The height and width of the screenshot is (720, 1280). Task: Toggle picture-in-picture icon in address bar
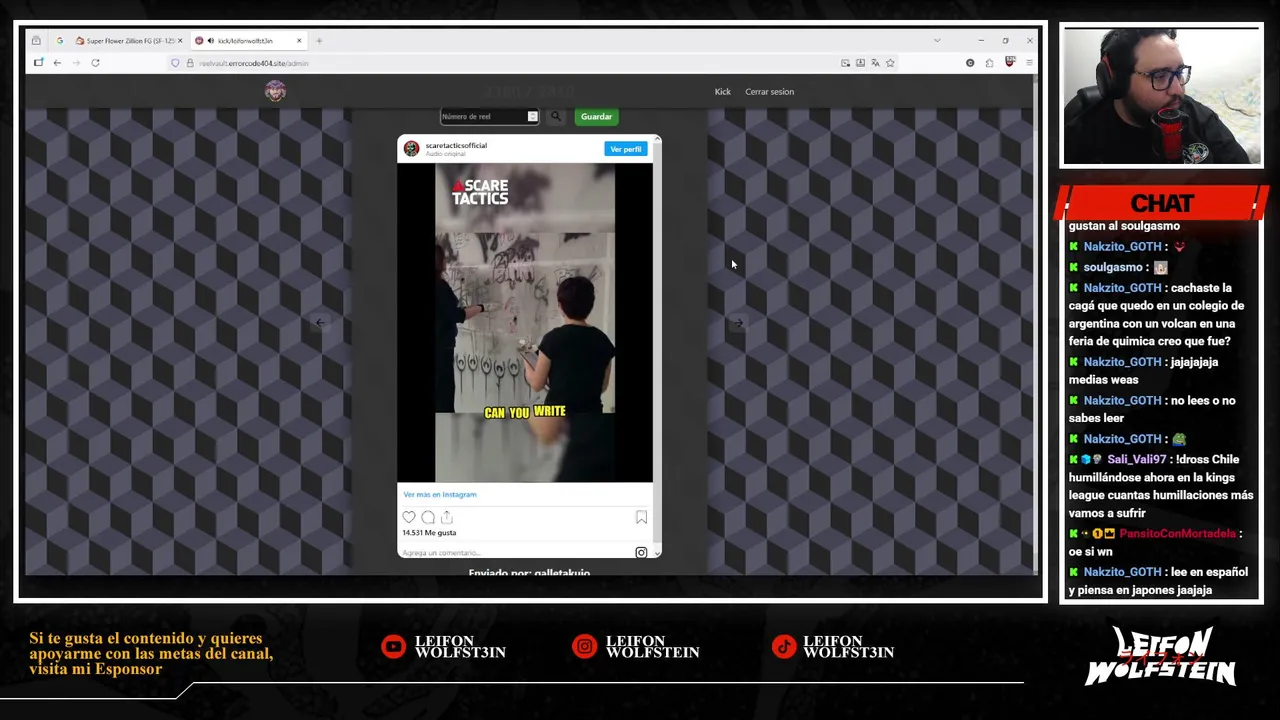click(x=845, y=63)
